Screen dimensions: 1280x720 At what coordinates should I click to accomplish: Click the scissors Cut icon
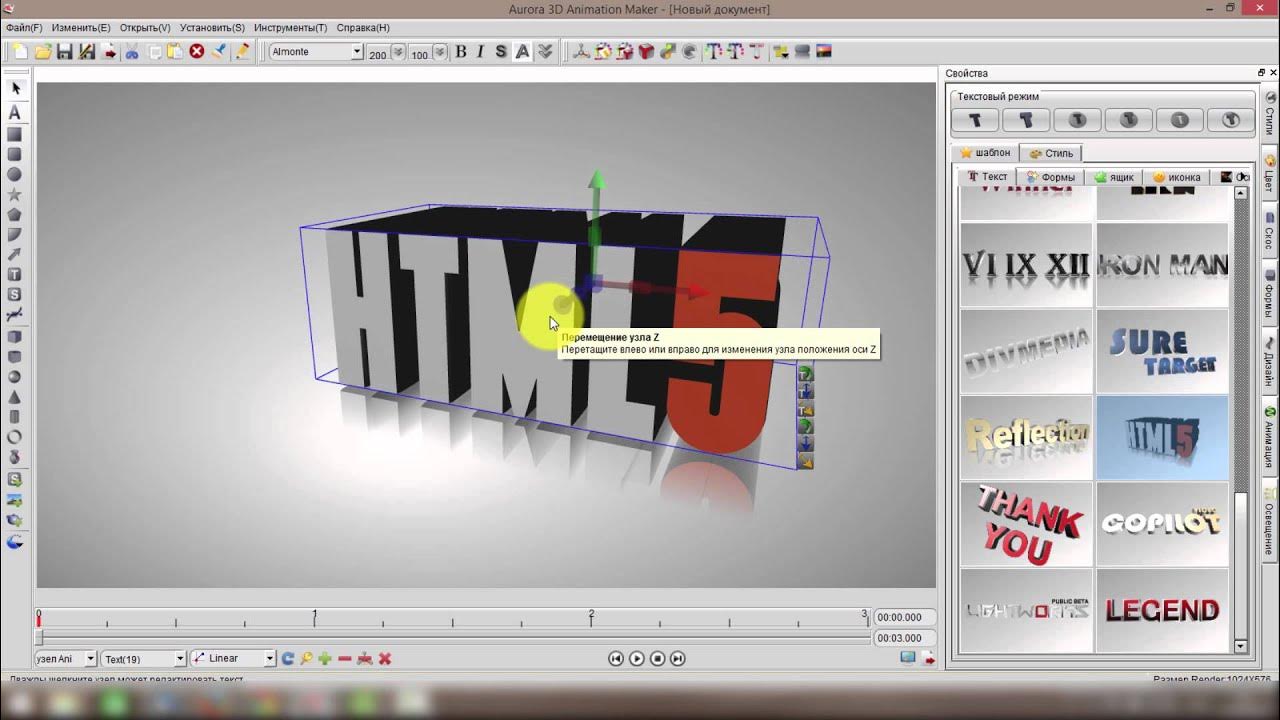(x=132, y=52)
